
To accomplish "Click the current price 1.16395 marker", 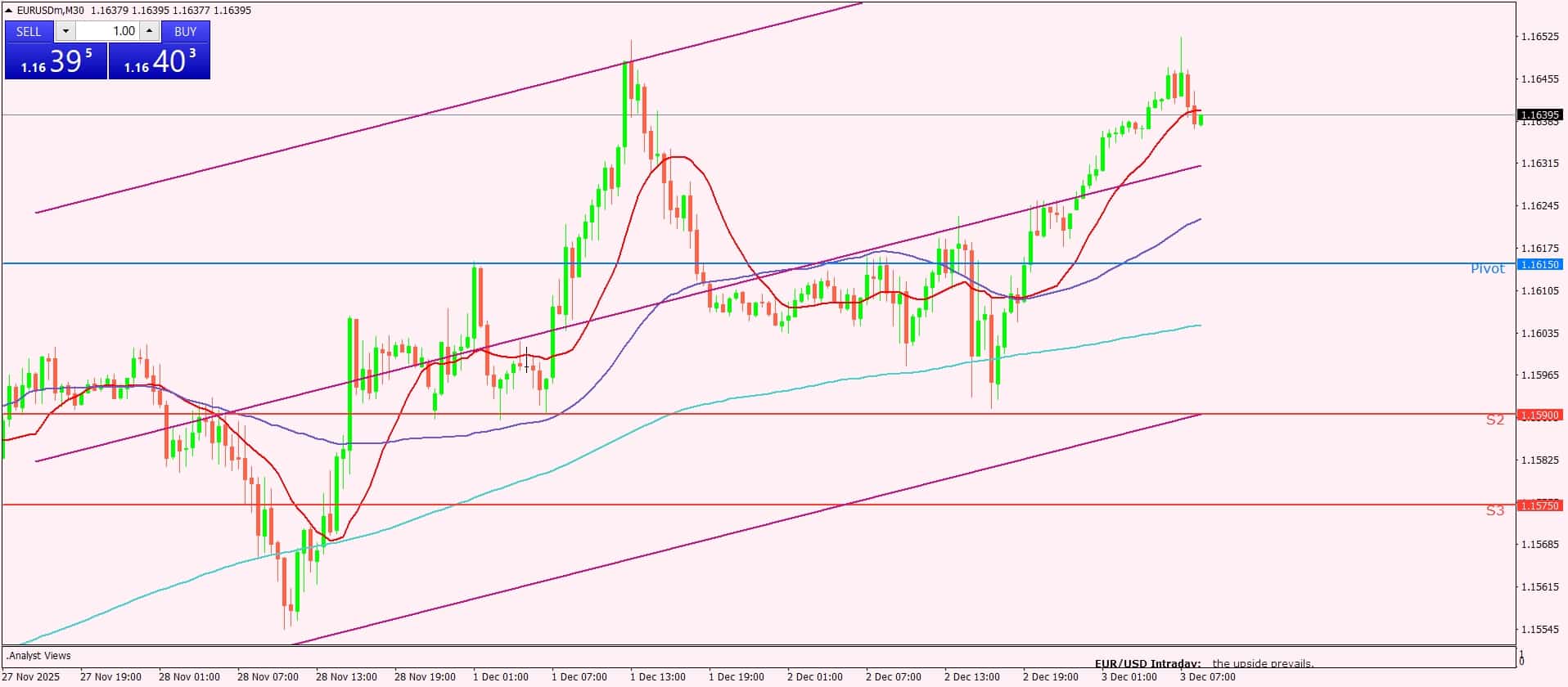I will [1539, 115].
